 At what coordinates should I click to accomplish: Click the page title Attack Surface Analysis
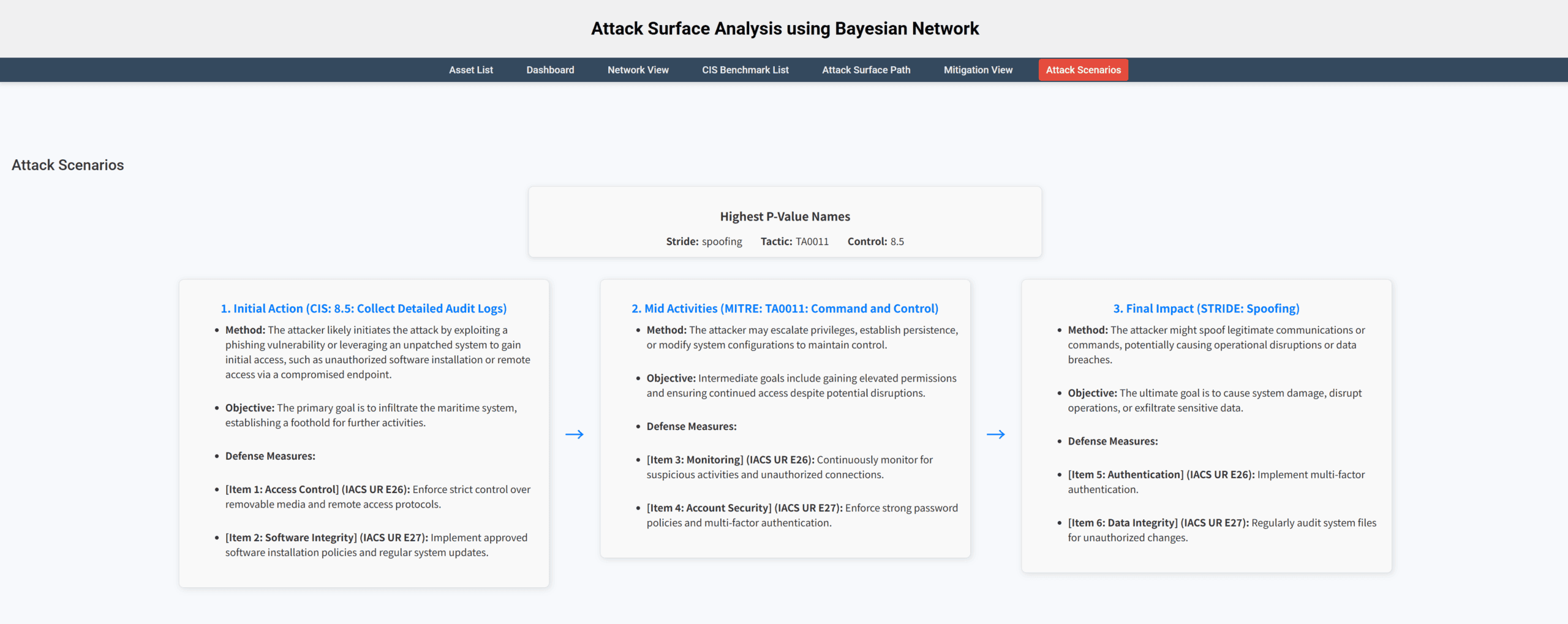click(784, 28)
